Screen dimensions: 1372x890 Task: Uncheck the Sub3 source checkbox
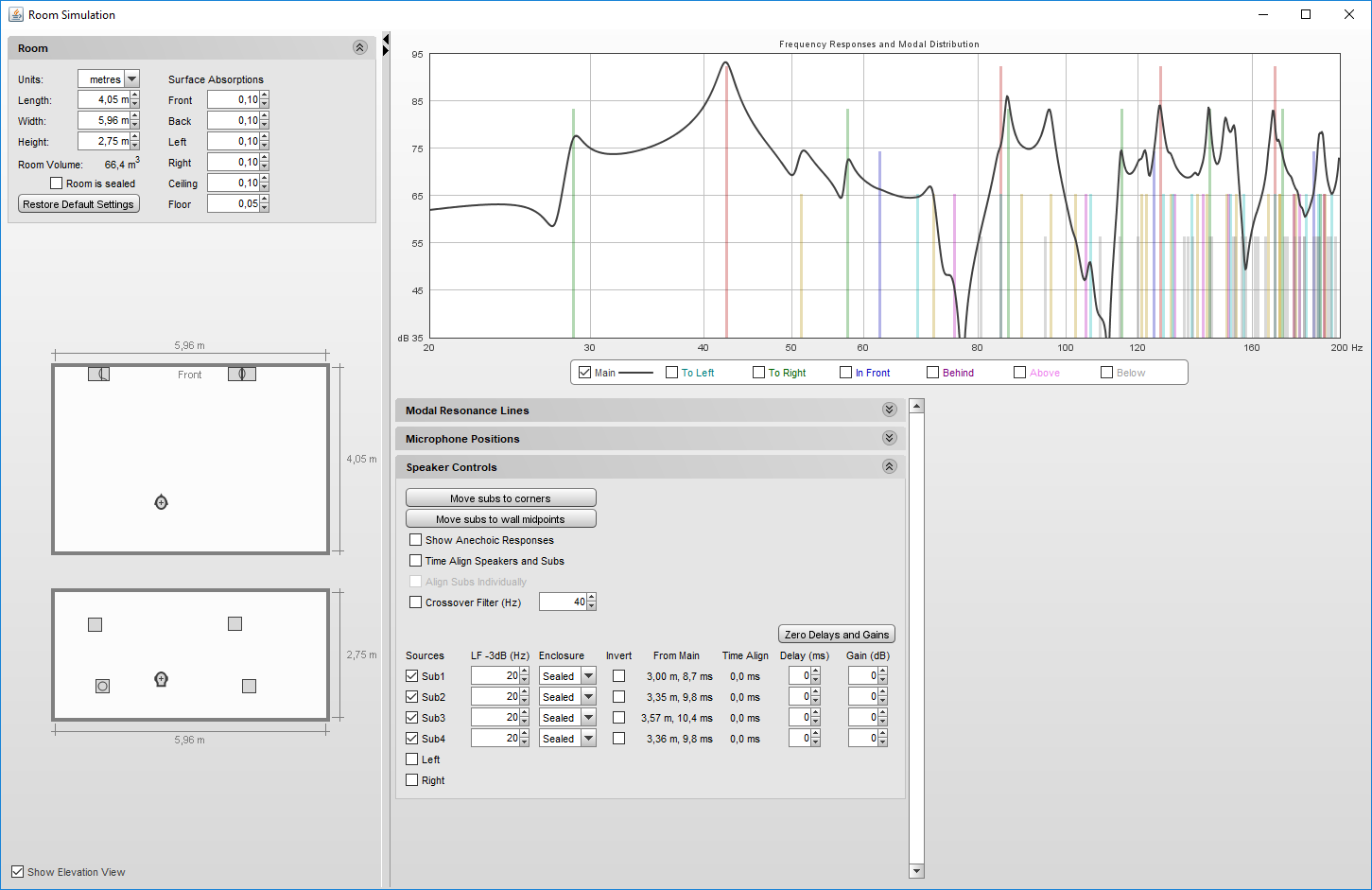point(411,718)
